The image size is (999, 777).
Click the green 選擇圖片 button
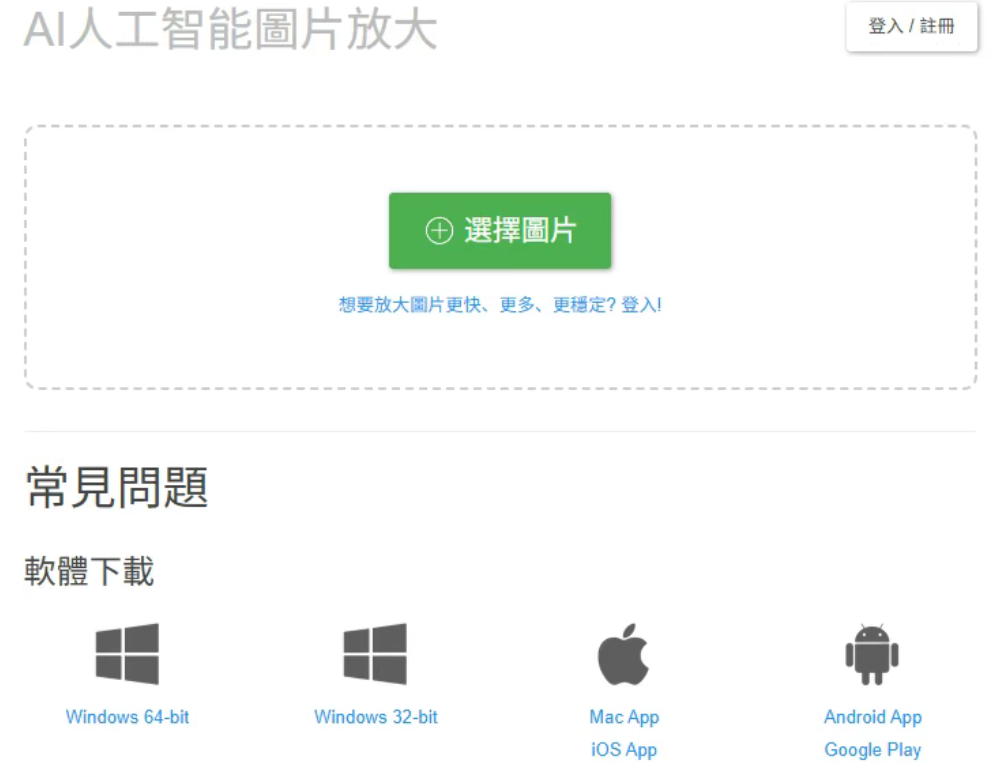(x=500, y=231)
